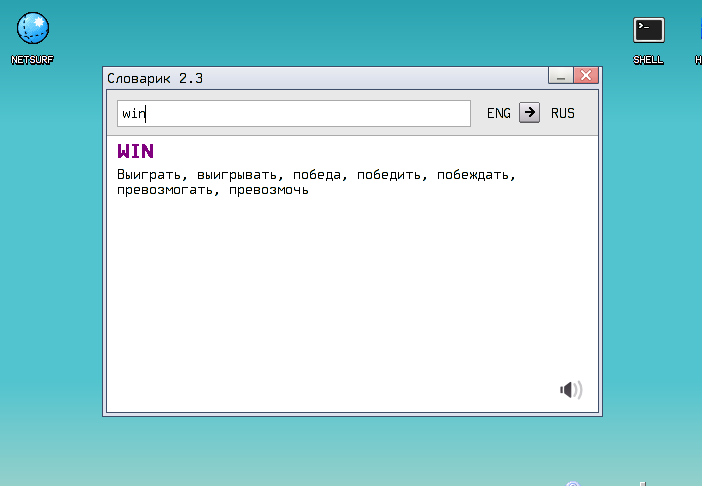Focus the search field containing "win"

[294, 113]
